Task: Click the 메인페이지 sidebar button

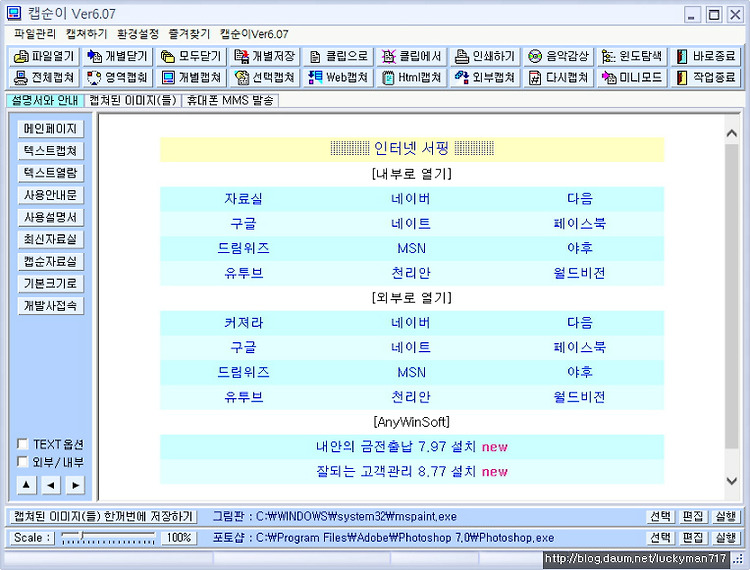Action: (50, 129)
